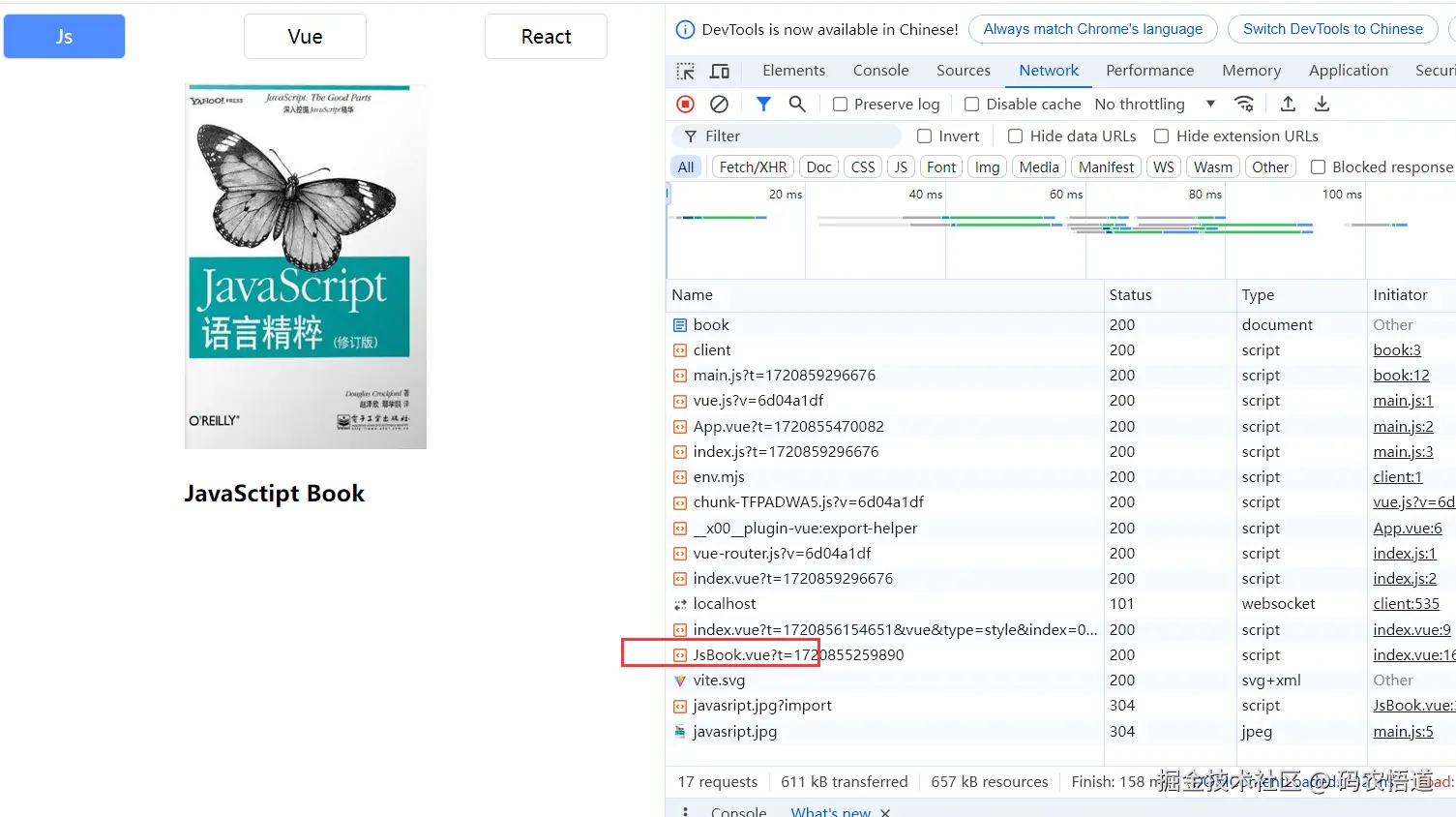Click the vite.svg file icon

tap(680, 681)
